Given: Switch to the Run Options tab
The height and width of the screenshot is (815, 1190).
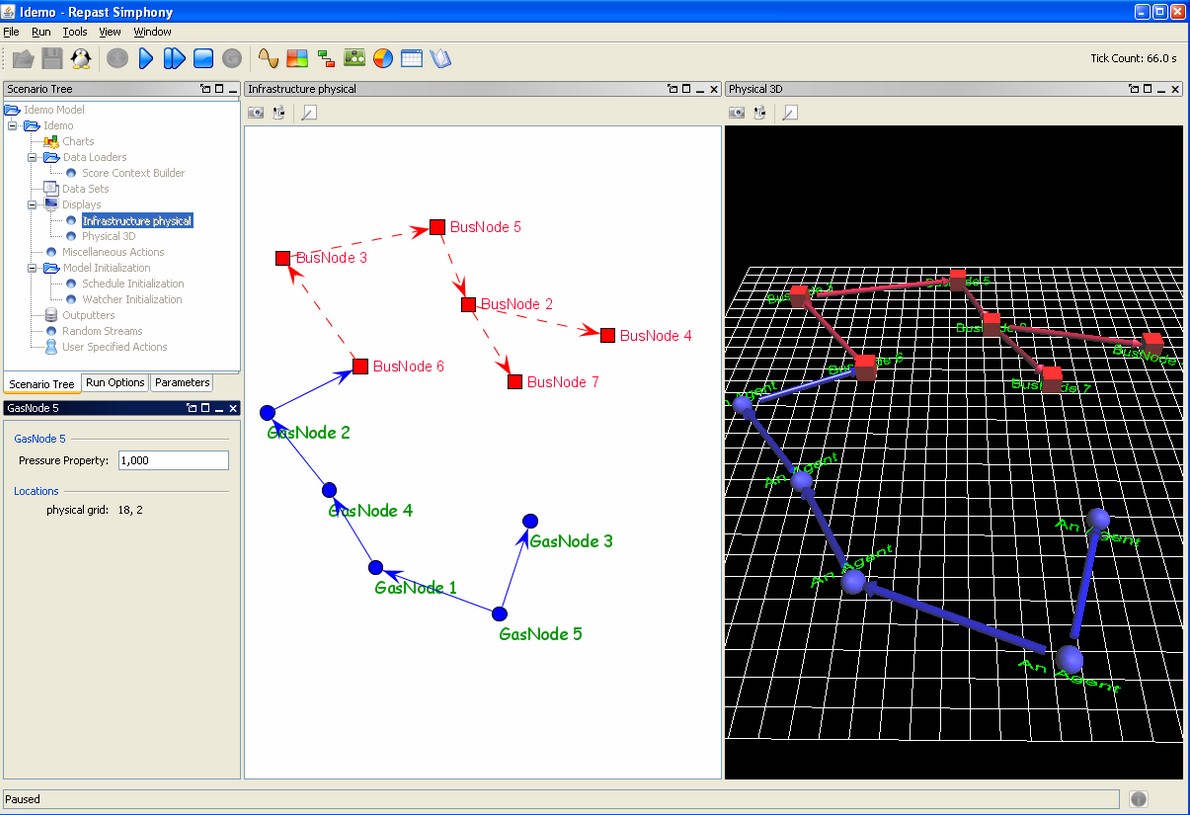Looking at the screenshot, I should pos(115,383).
